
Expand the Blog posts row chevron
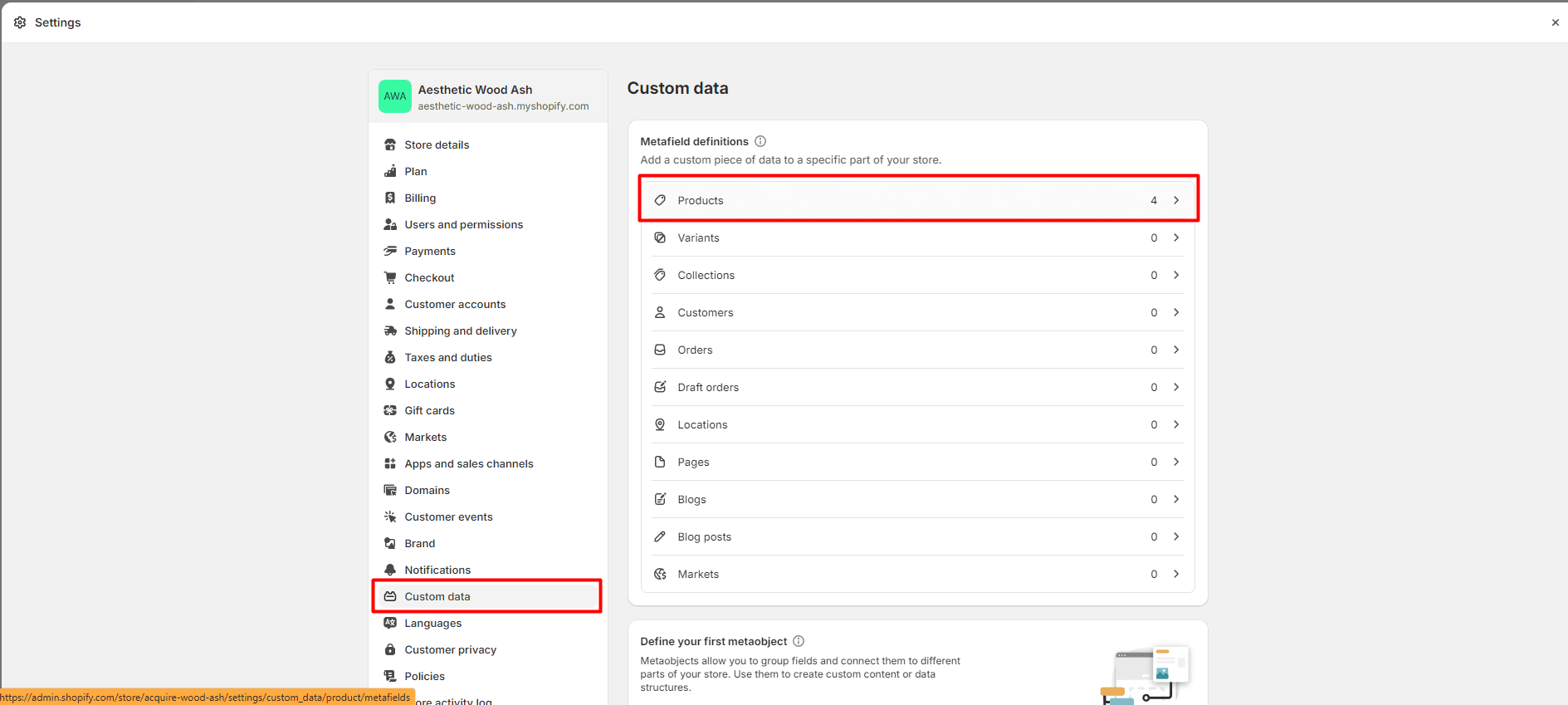[x=1176, y=536]
